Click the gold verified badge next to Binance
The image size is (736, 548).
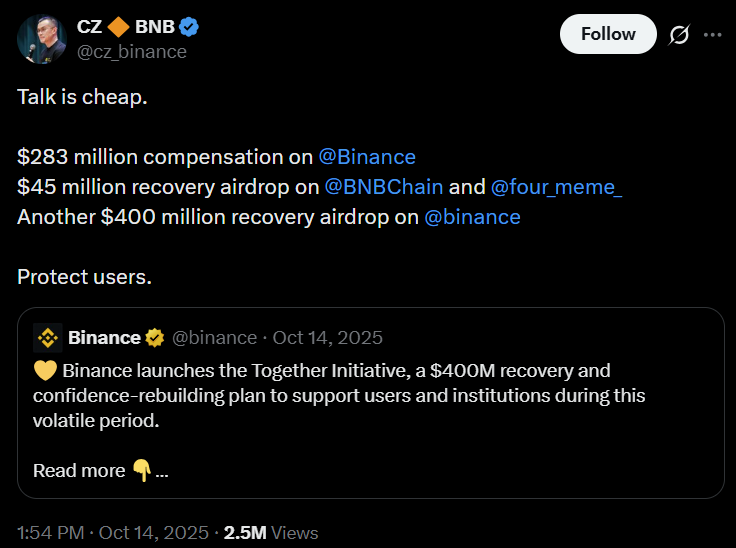click(x=155, y=338)
